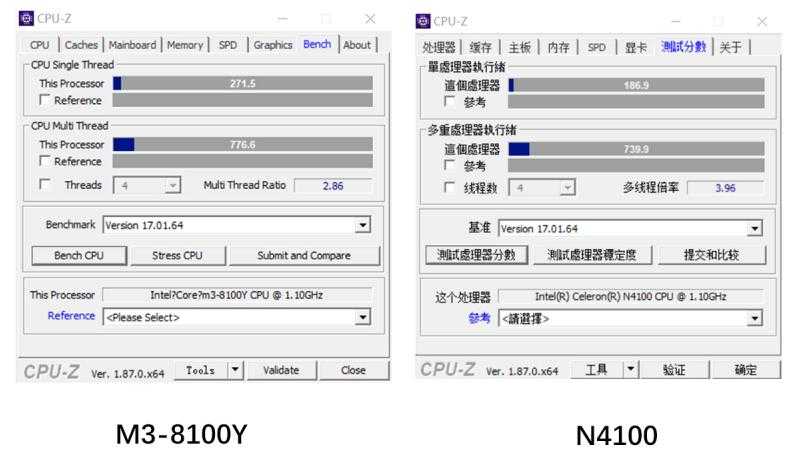
Task: Click the blue 參考 link label in the right window
Action: (479, 318)
